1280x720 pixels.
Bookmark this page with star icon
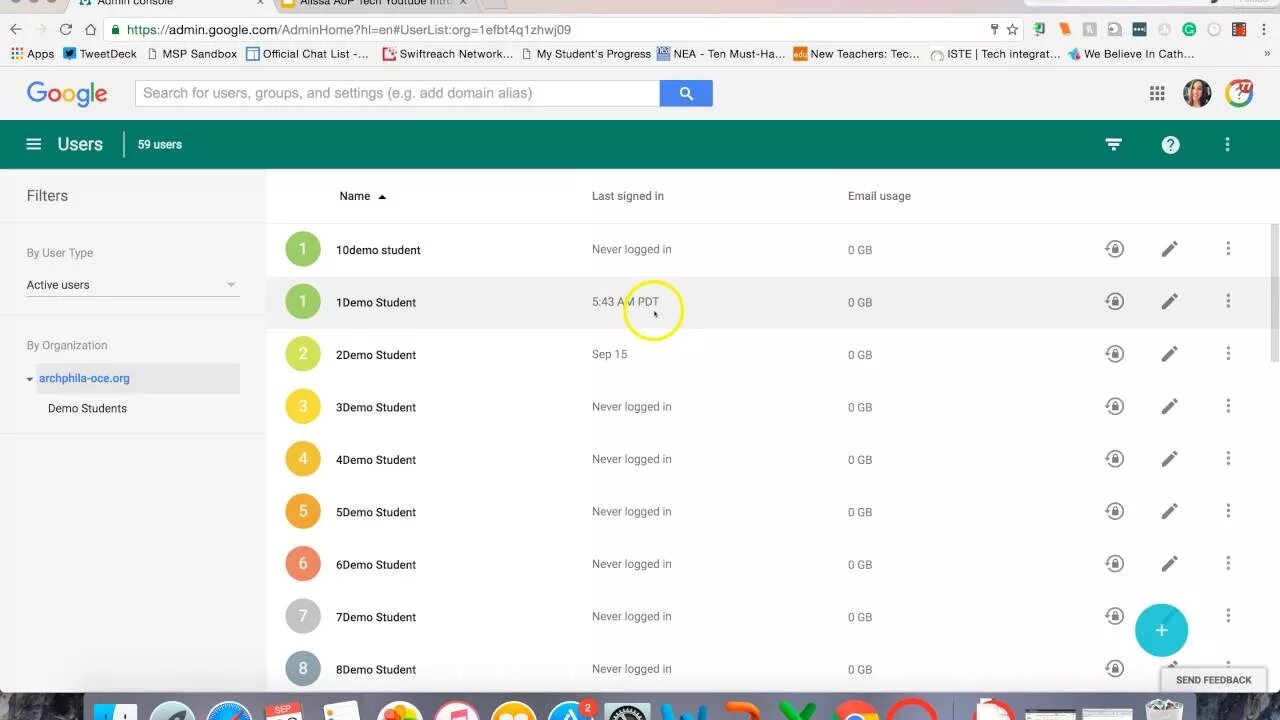(x=1012, y=30)
